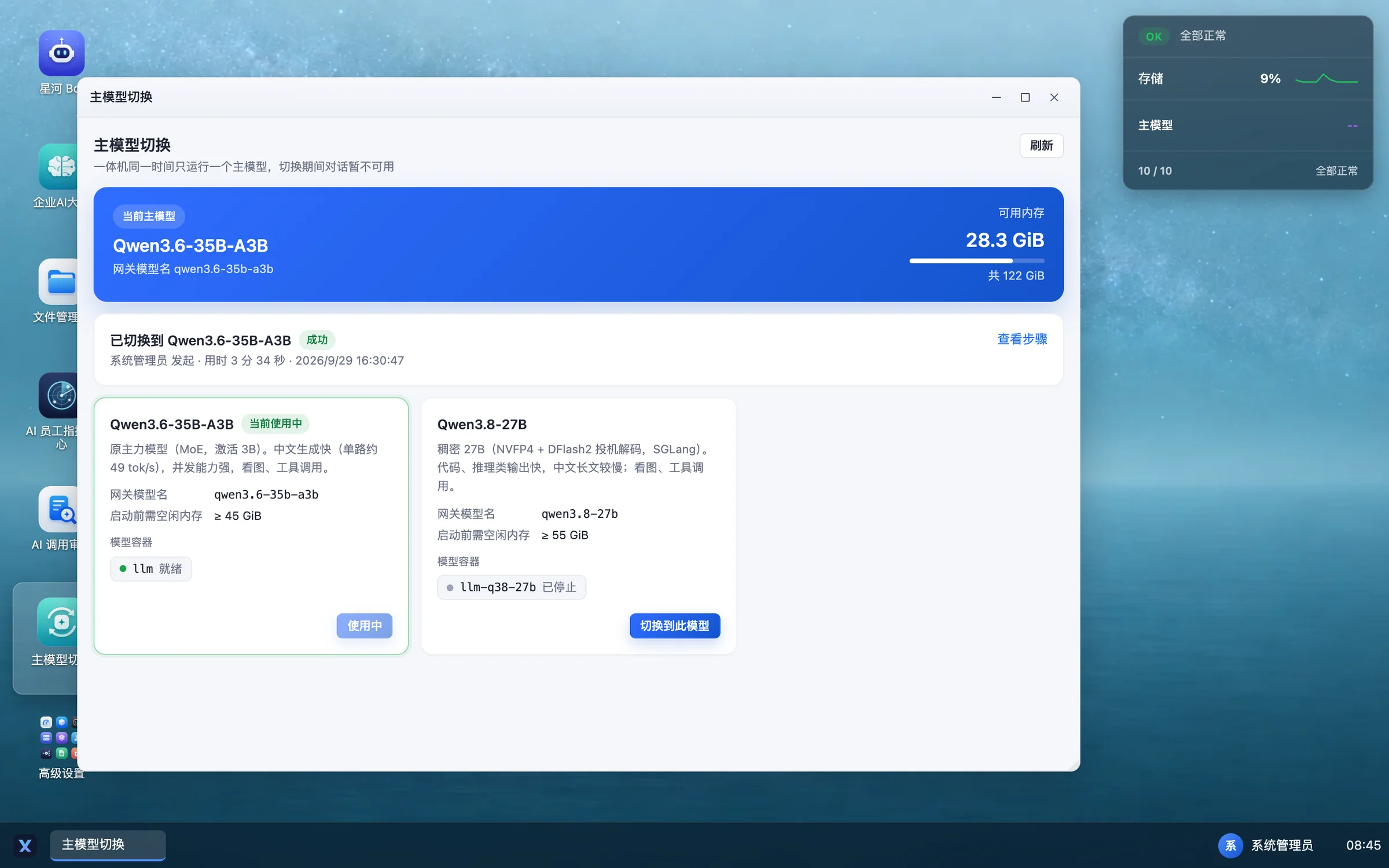Open the 主模型切换 desktop icon
The height and width of the screenshot is (868, 1389).
tap(57, 621)
